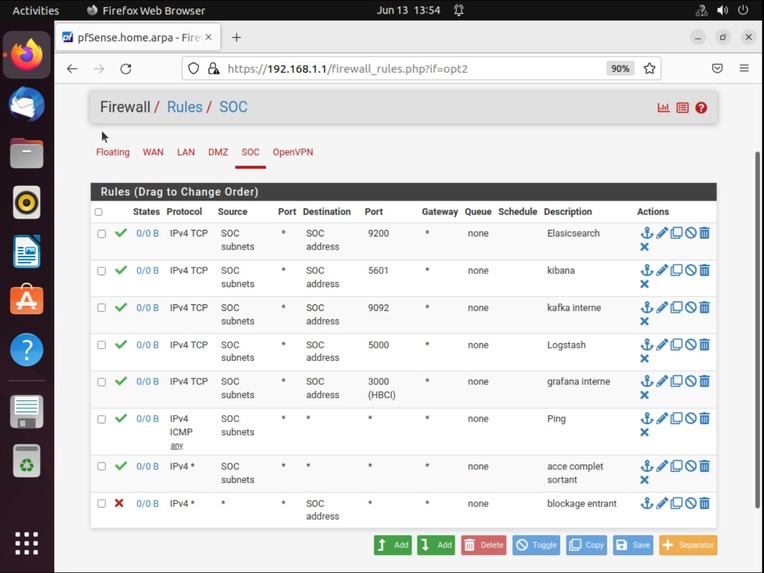The image size is (764, 573).
Task: Tick the select-all rules header checkbox
Action: (x=99, y=212)
